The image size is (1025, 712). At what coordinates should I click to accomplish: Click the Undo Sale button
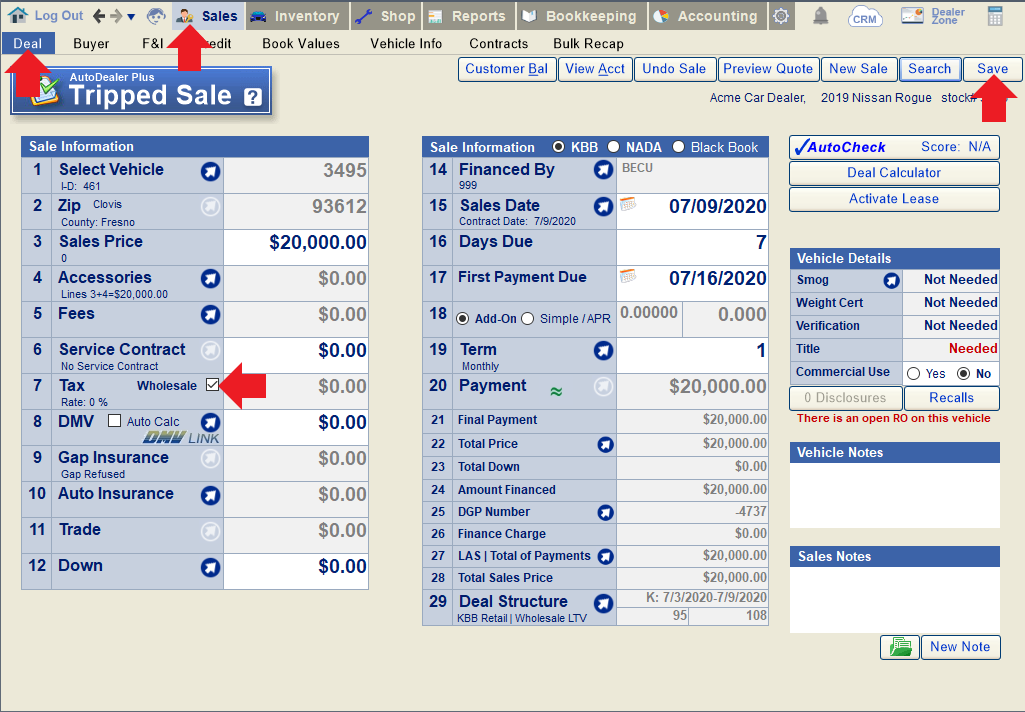[x=674, y=69]
